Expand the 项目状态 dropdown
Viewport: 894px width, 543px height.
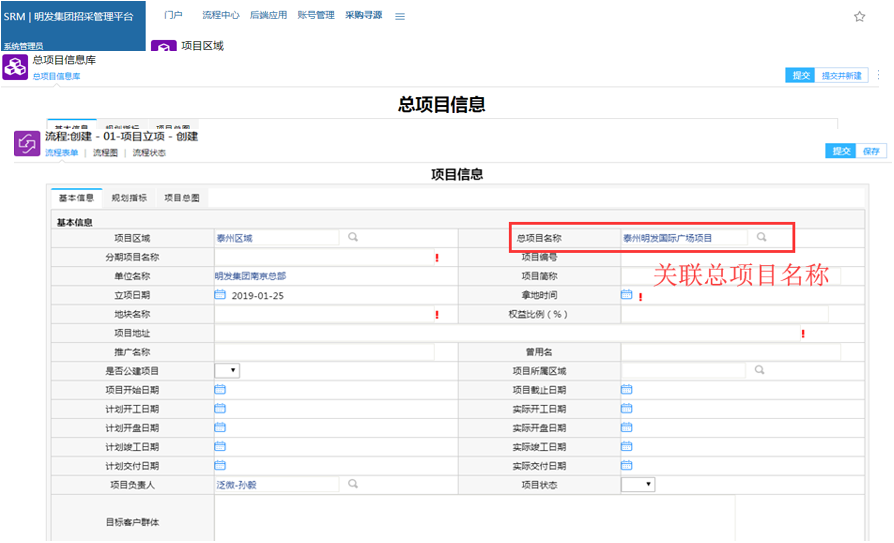(x=638, y=485)
